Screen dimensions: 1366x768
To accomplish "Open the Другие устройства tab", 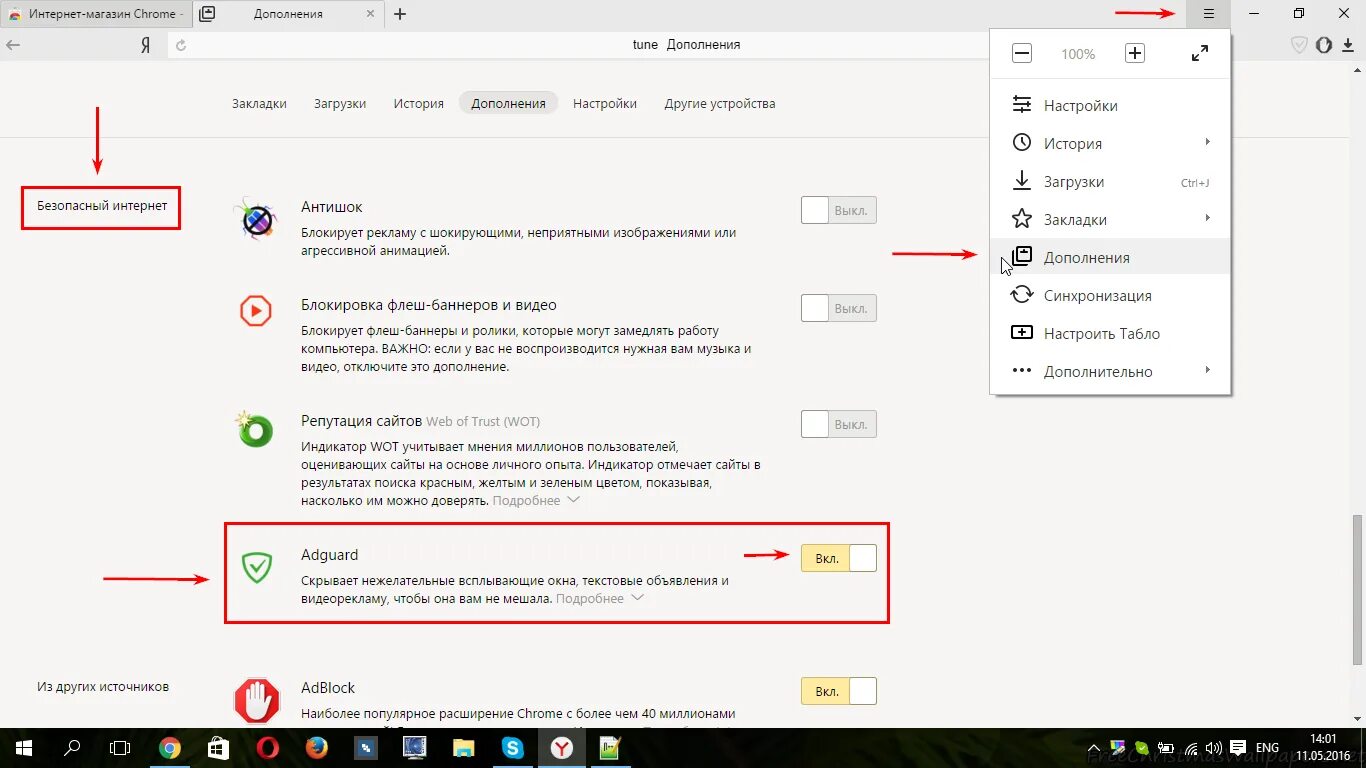I will pos(720,103).
